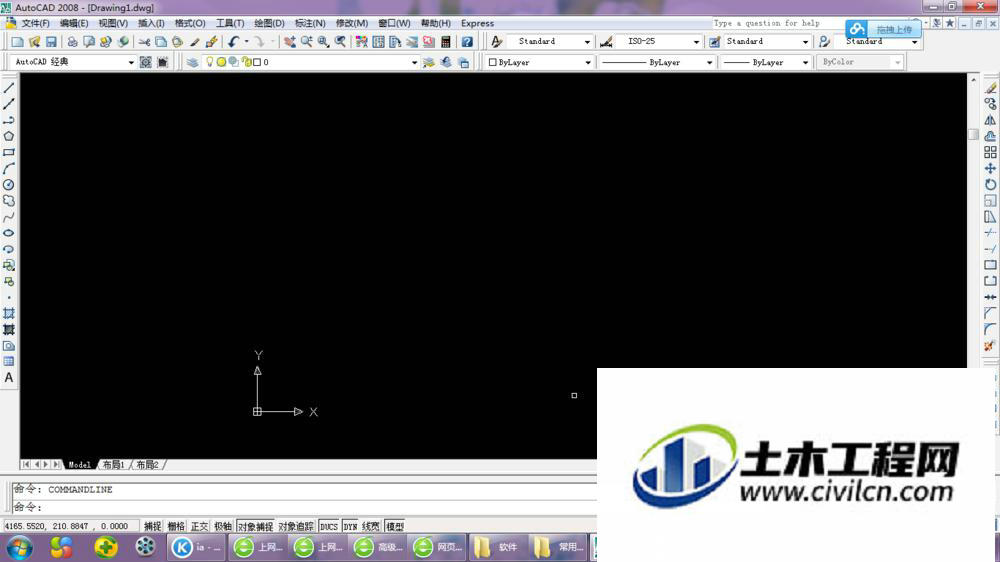
Task: Click the Array tool
Action: [990, 152]
